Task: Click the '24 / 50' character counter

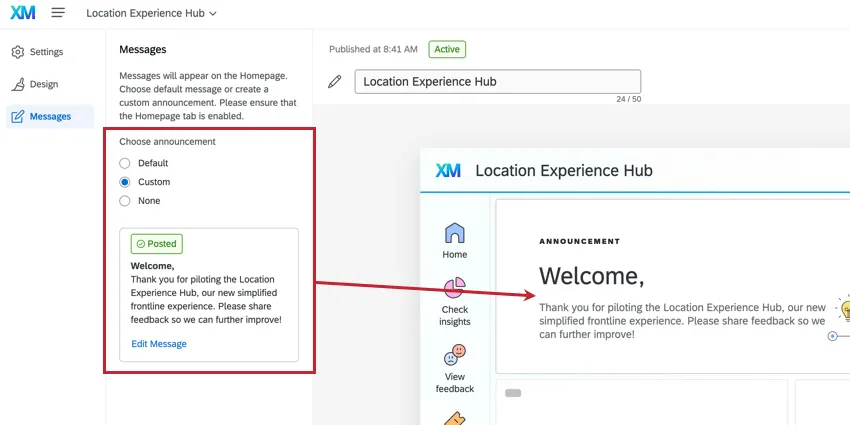Action: [629, 100]
